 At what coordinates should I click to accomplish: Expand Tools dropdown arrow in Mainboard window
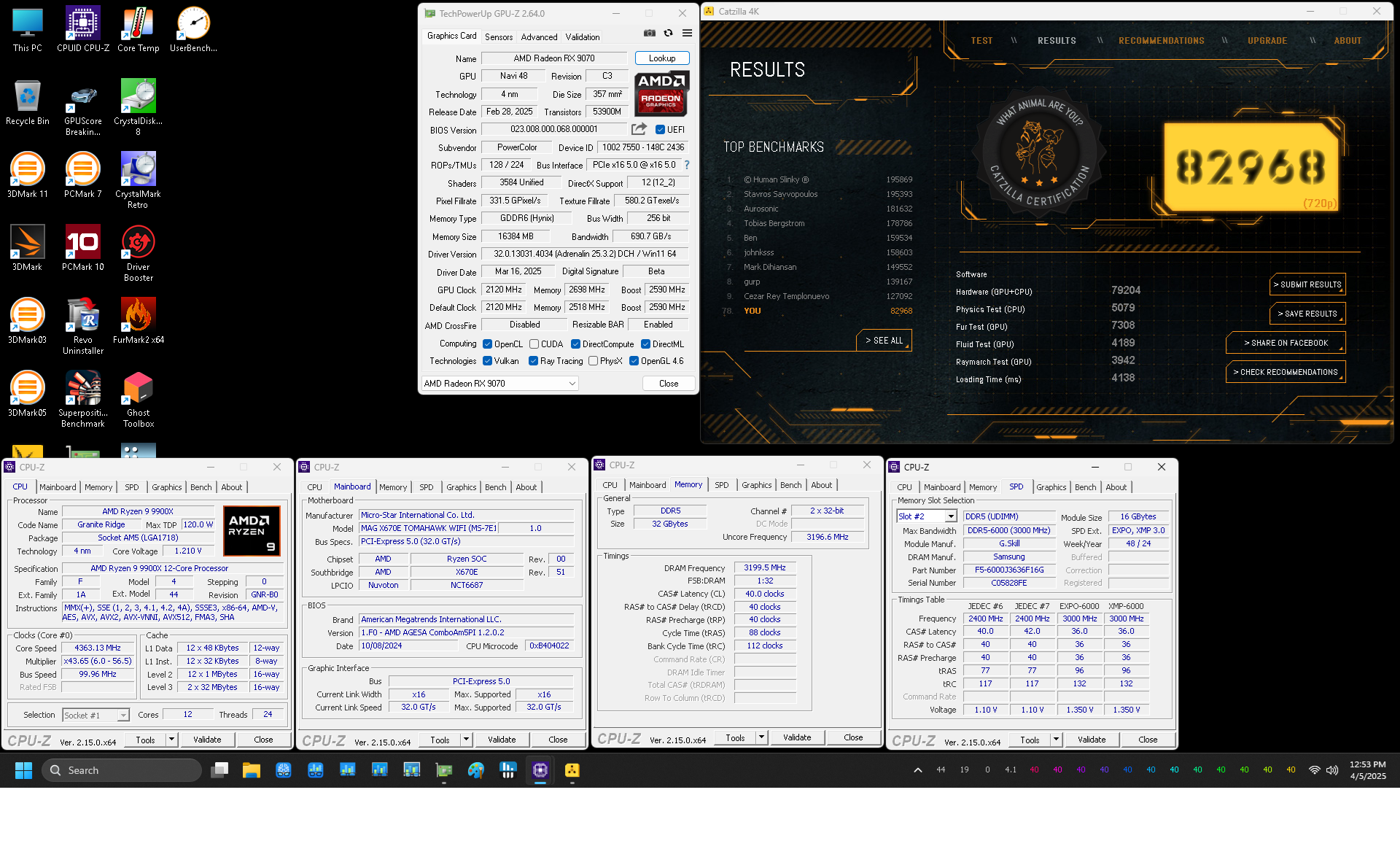click(x=467, y=740)
